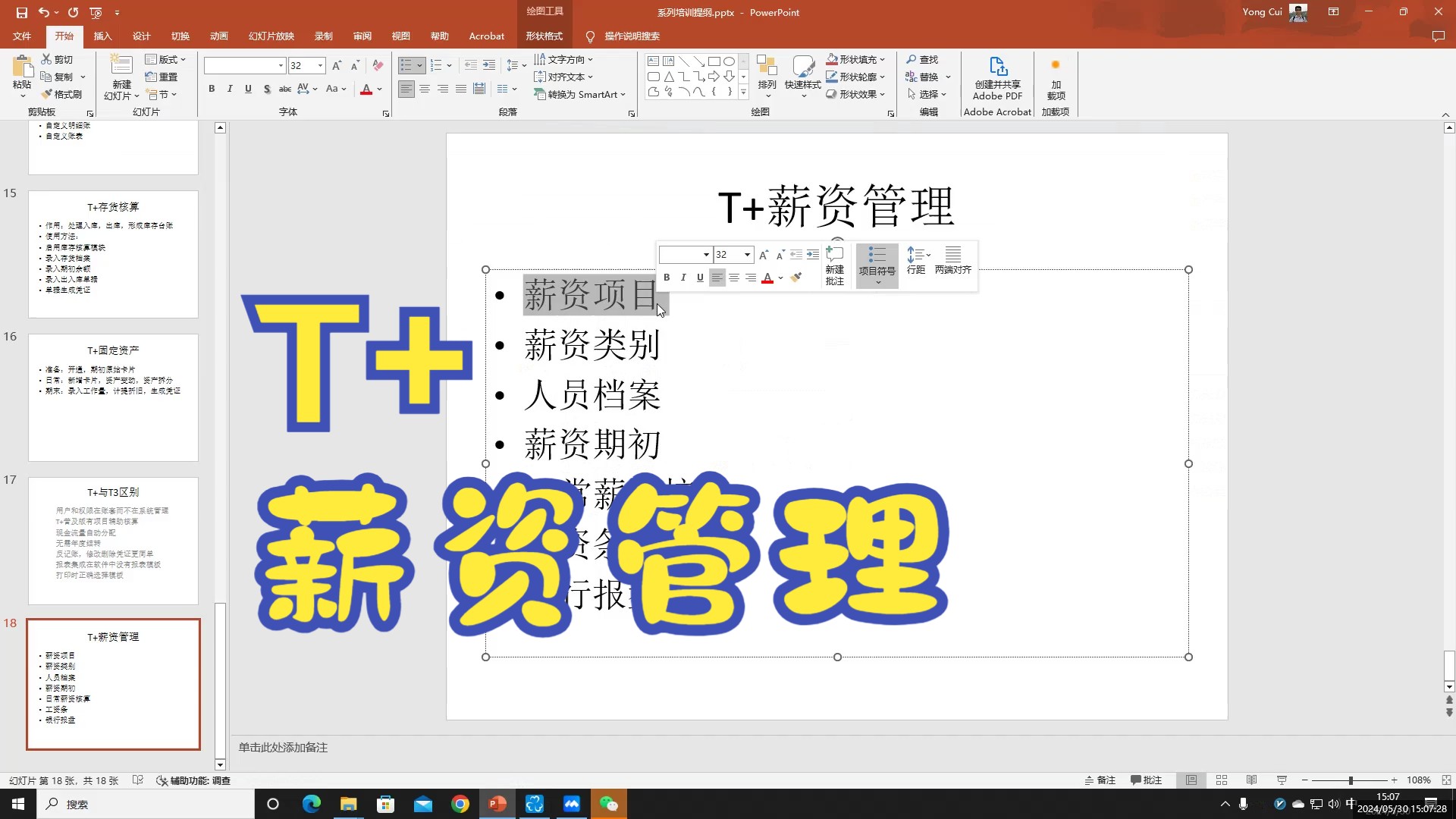Select slide 16 thumbnail T+固定资产
This screenshot has height=819, width=1456.
coord(113,397)
